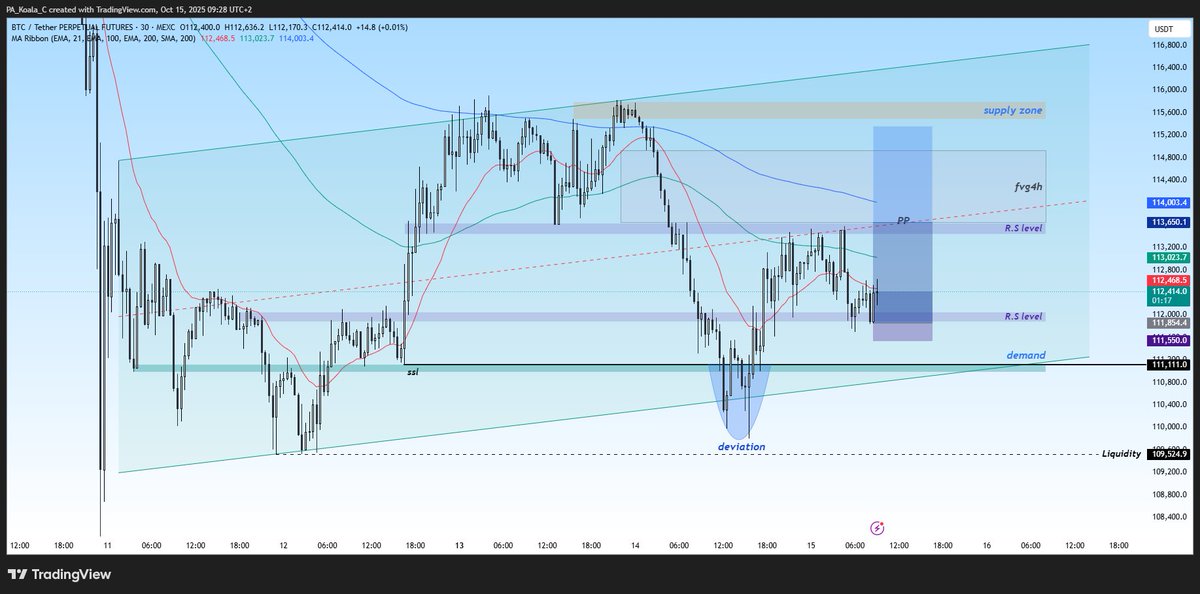Click the 116,000.0 price axis label
Screen dimensions: 1200x594
pos(1167,90)
